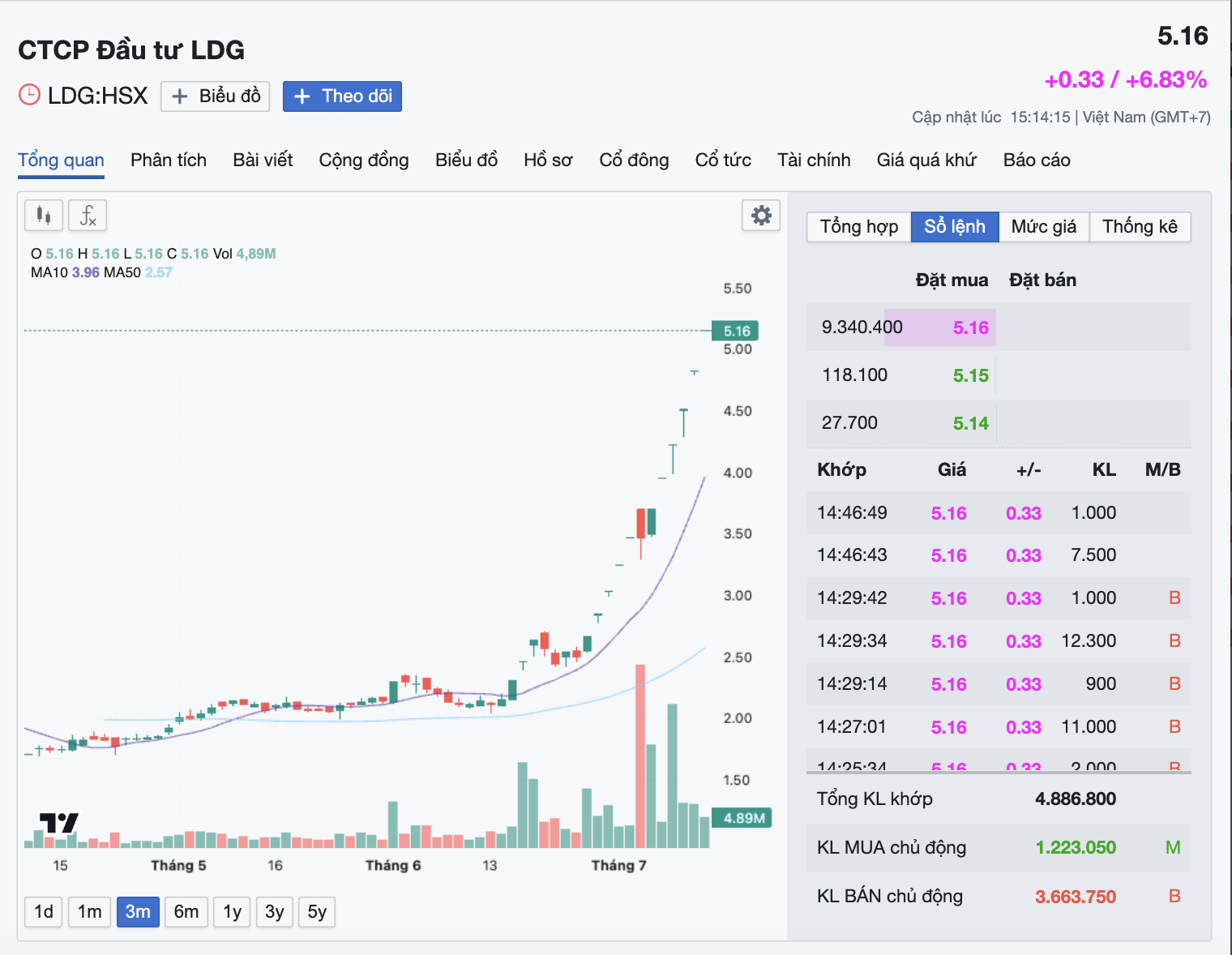This screenshot has height=955, width=1232.
Task: Click bid volume 9.340.400
Action: click(x=862, y=328)
